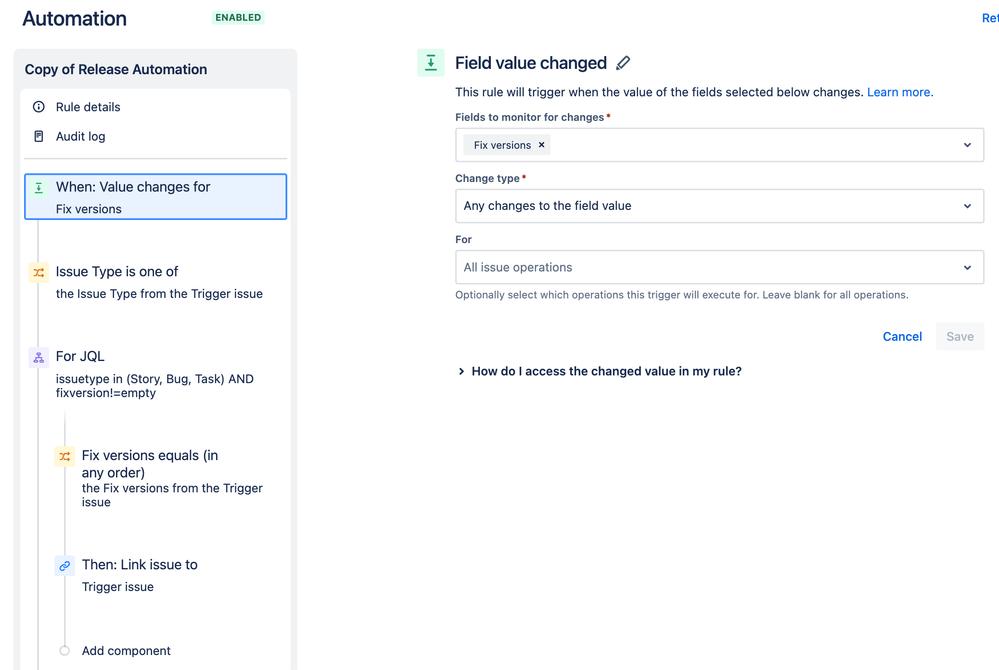Click the orange condition icon for Issue Type
Image resolution: width=999 pixels, height=670 pixels.
pyautogui.click(x=39, y=273)
